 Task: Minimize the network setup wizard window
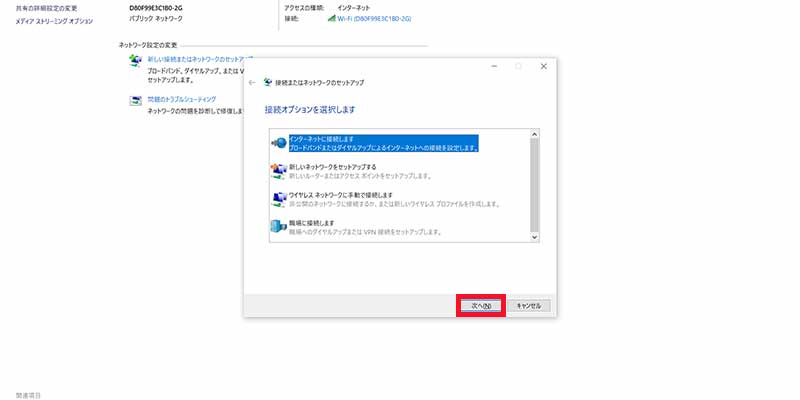pos(494,66)
